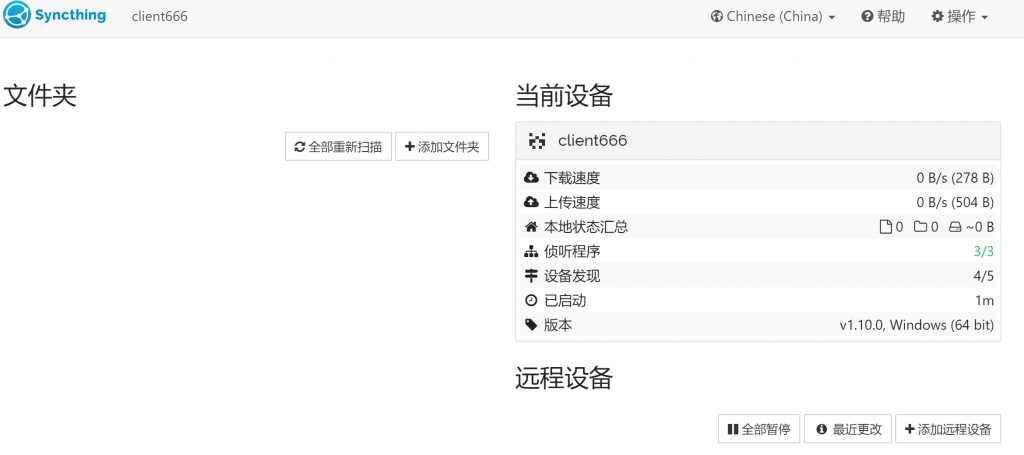
Task: Click the download rate 0 B/s (278 B)
Action: pyautogui.click(x=955, y=178)
